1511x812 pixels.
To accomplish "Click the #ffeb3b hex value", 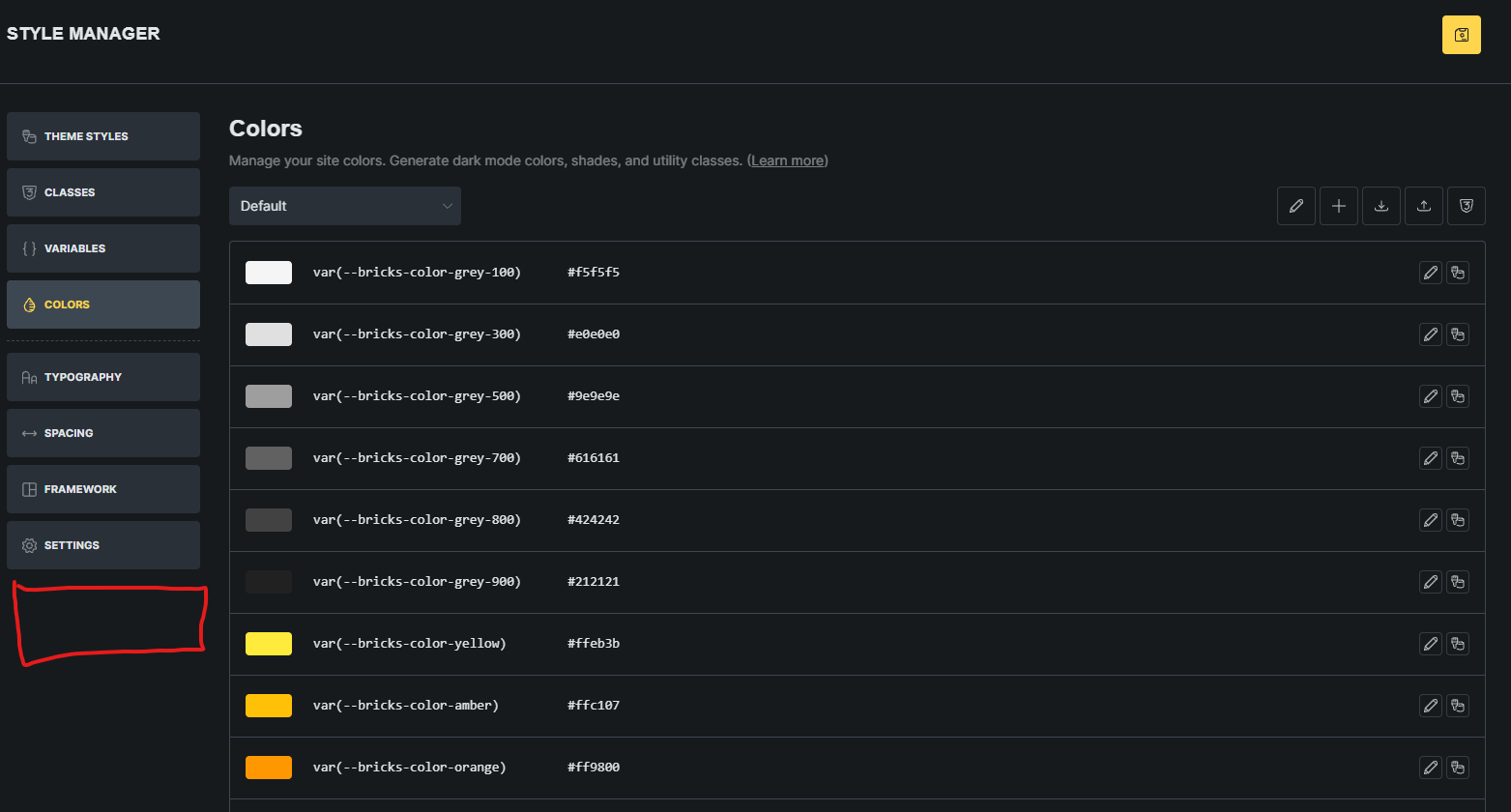I will click(594, 644).
